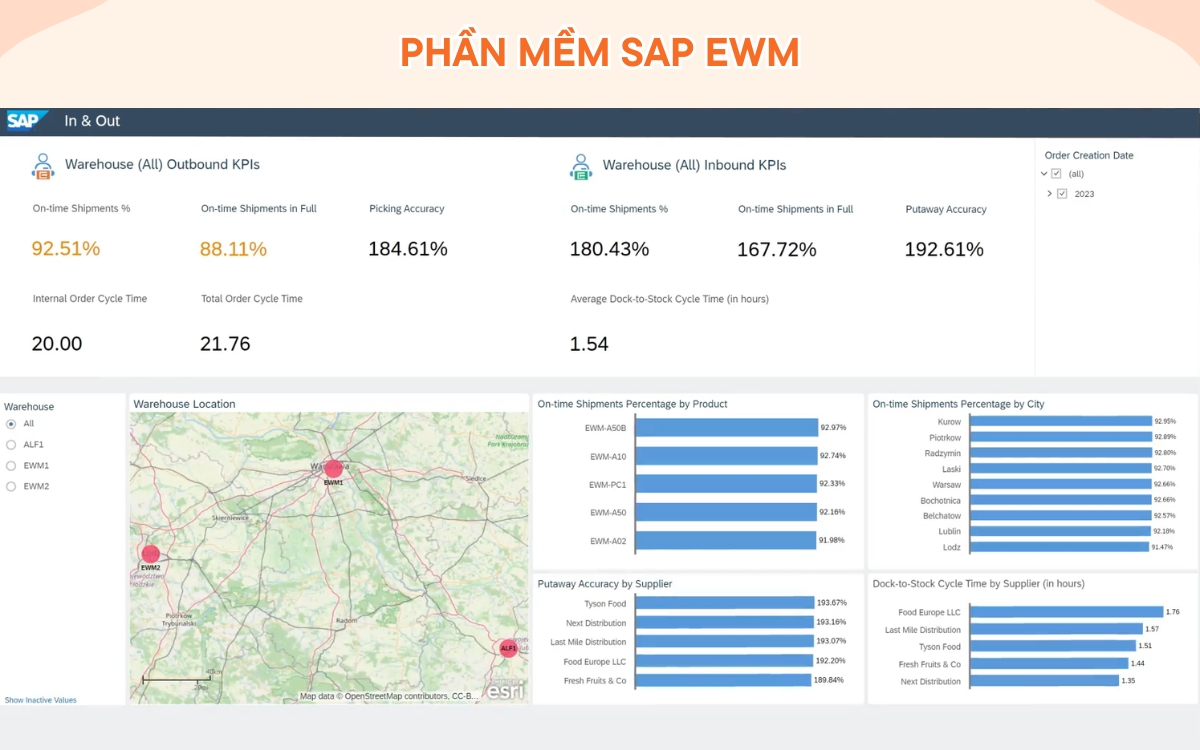Click the 20.00 internal order cycle time
The height and width of the screenshot is (750, 1200).
coord(57,344)
